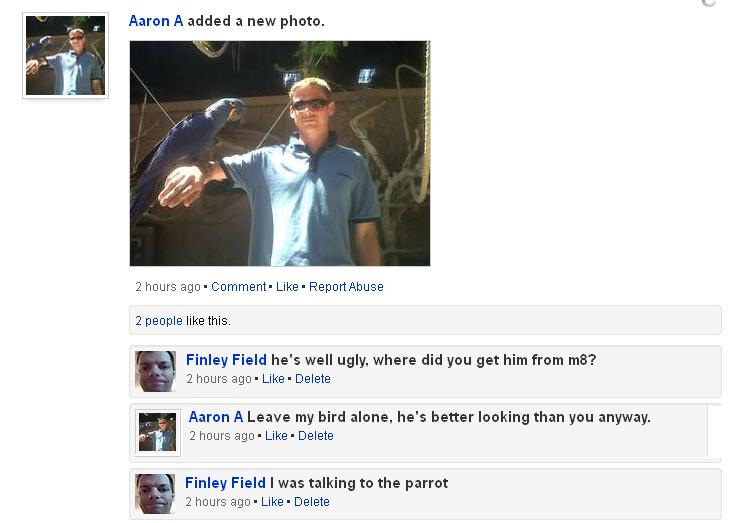Click the Report Abuse link
The height and width of the screenshot is (523, 743).
pos(346,287)
